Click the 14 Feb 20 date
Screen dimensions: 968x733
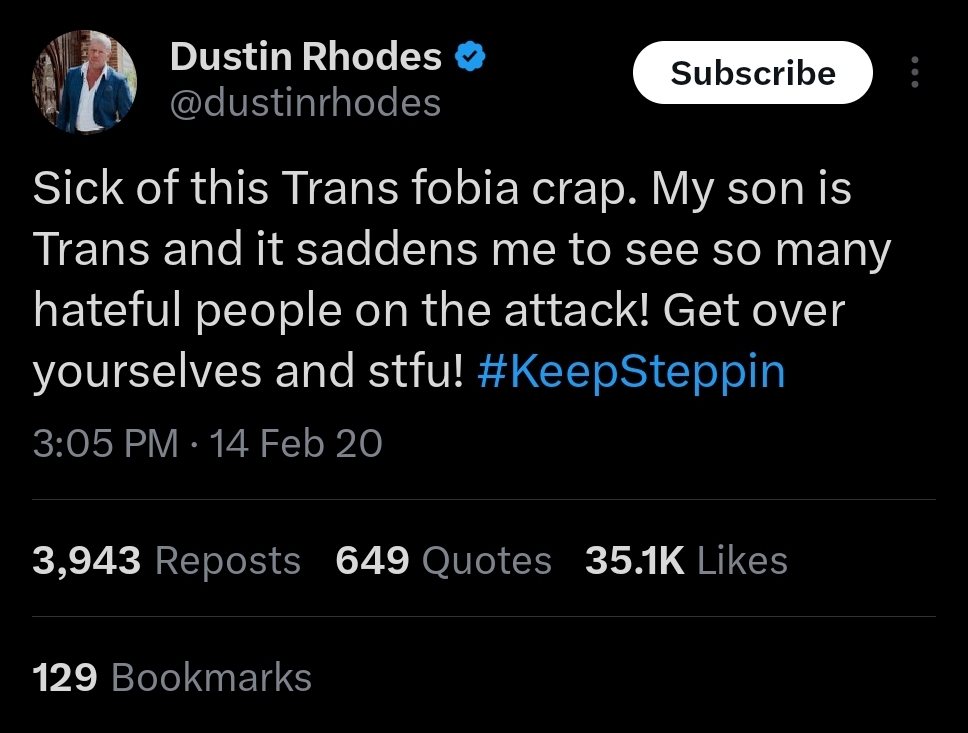(296, 443)
